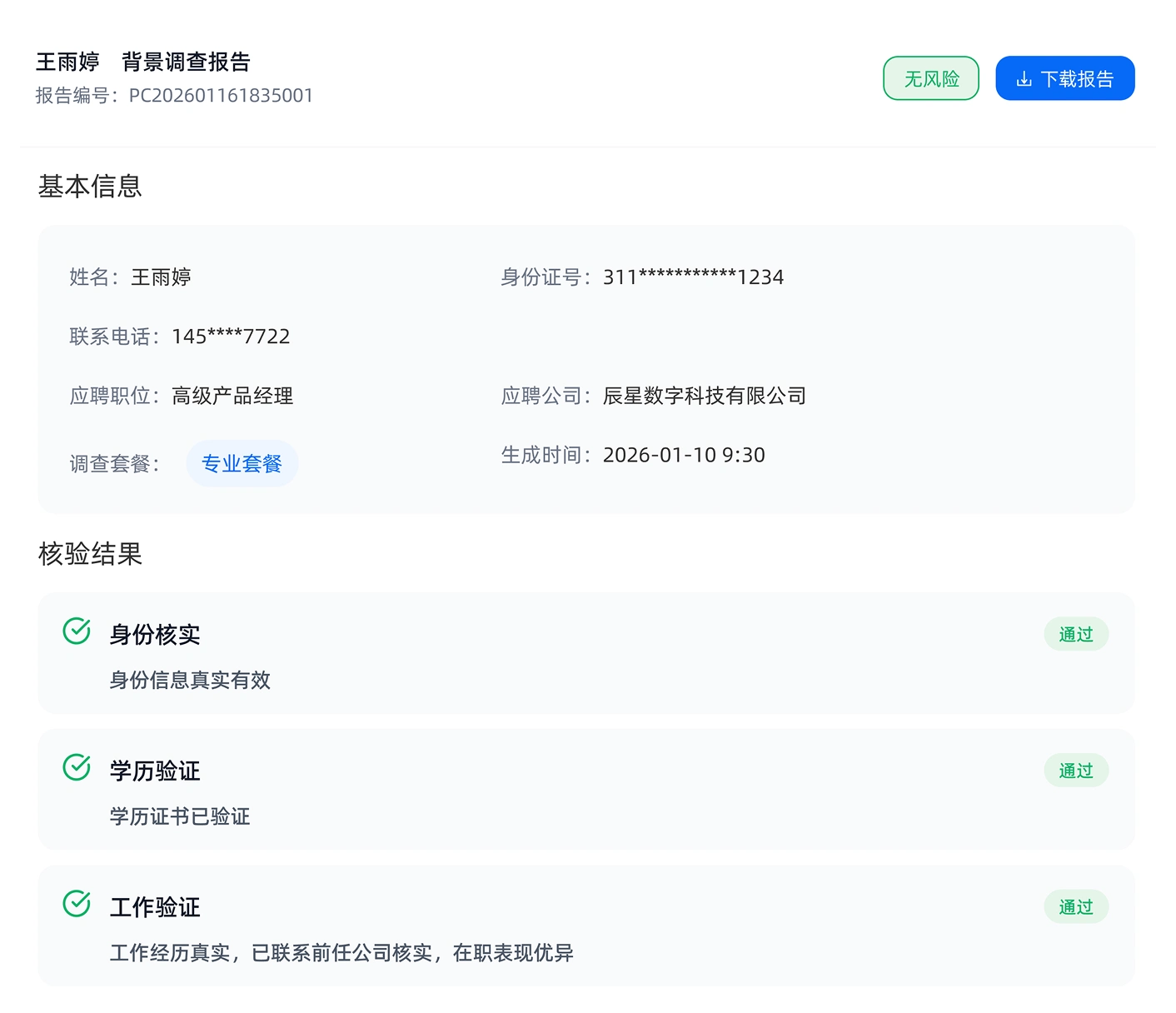Click the 王雨婷 value in the 姓名 field
The height and width of the screenshot is (1013, 1176).
161,277
